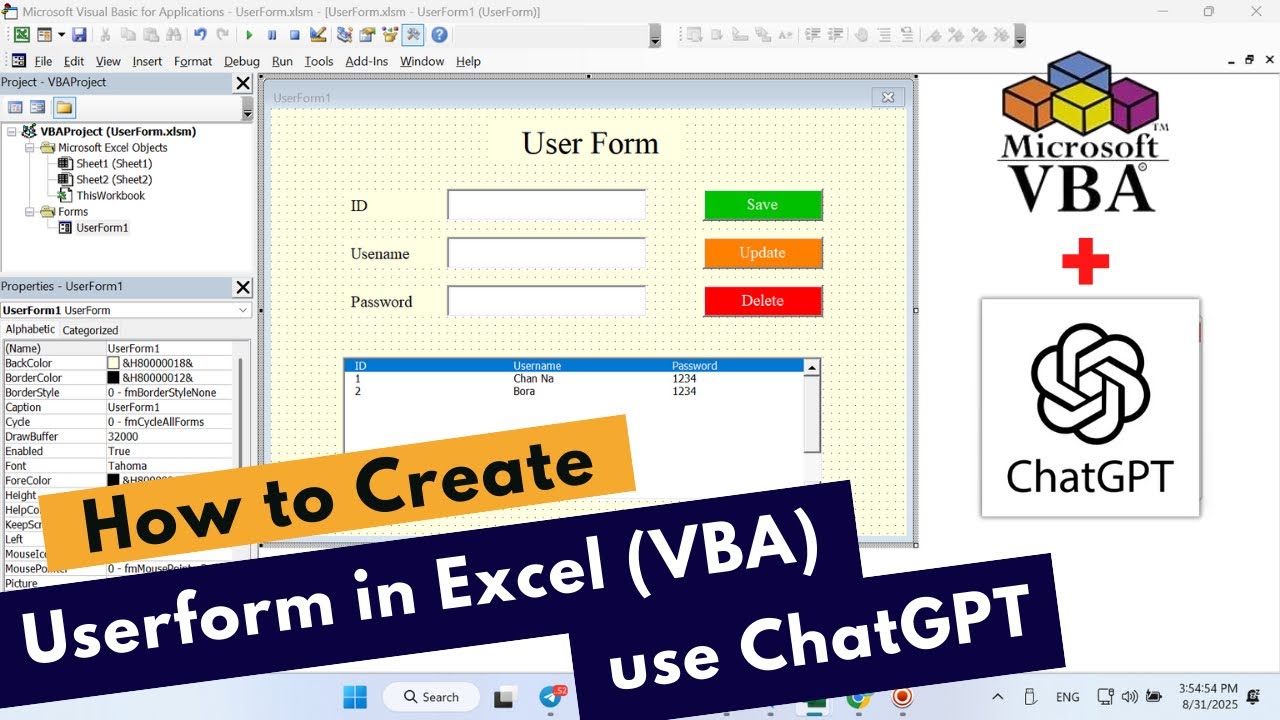Click the Copy toolbar icon
The image size is (1280, 720).
pos(128,35)
